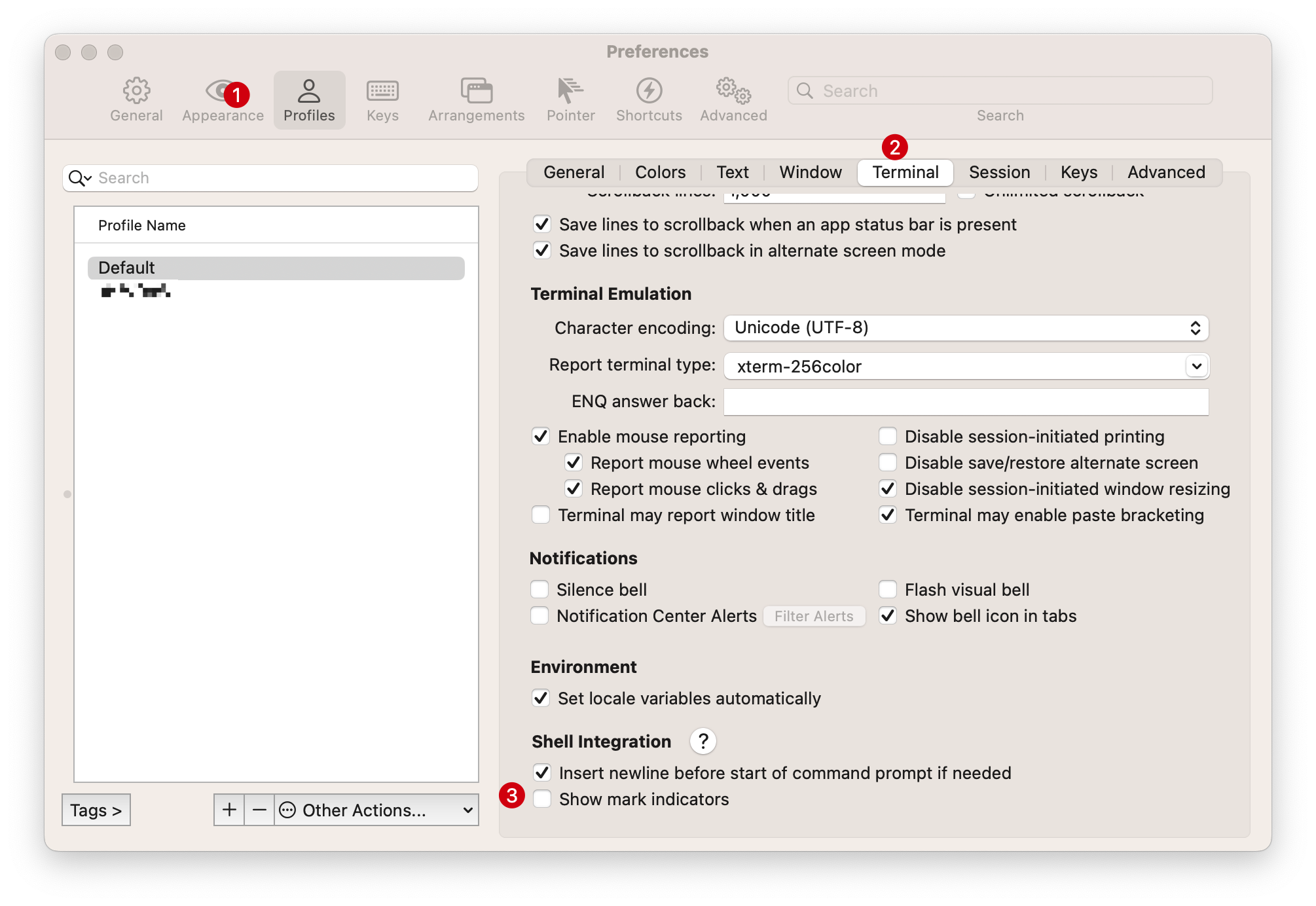
Task: Open Character encoding dropdown
Action: [966, 327]
